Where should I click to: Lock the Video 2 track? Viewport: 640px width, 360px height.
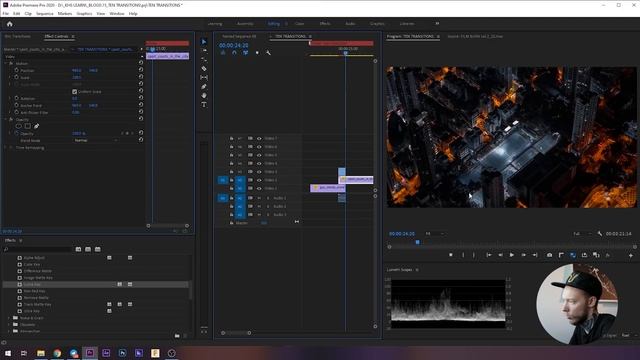coord(231,180)
